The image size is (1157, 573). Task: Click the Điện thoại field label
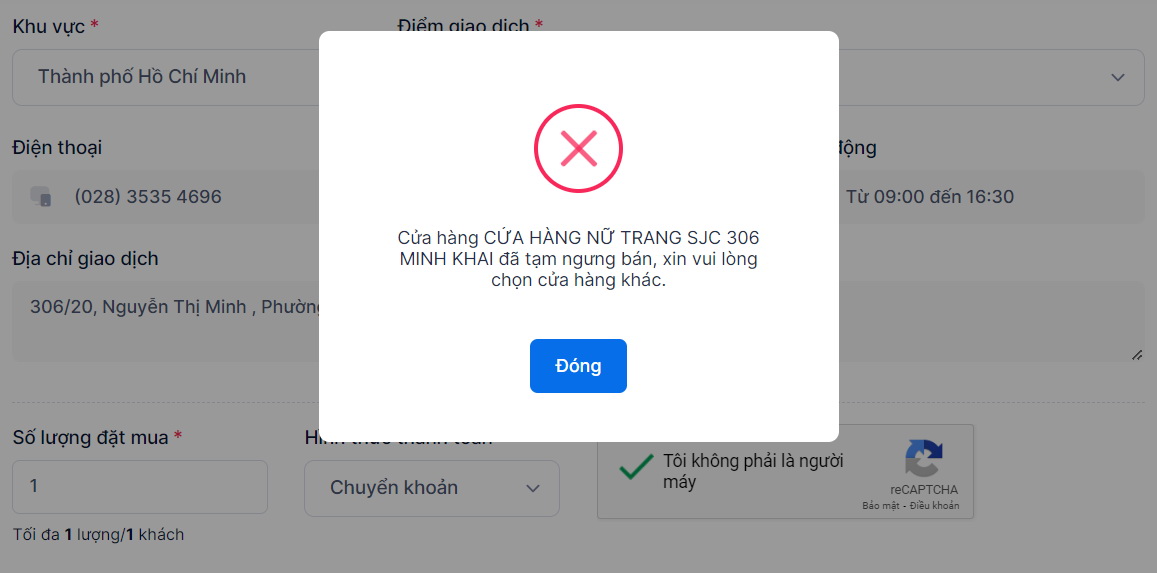58,147
